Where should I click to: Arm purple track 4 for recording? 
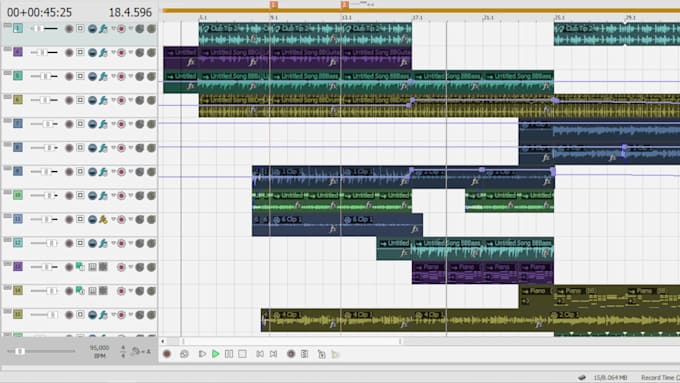pyautogui.click(x=121, y=52)
